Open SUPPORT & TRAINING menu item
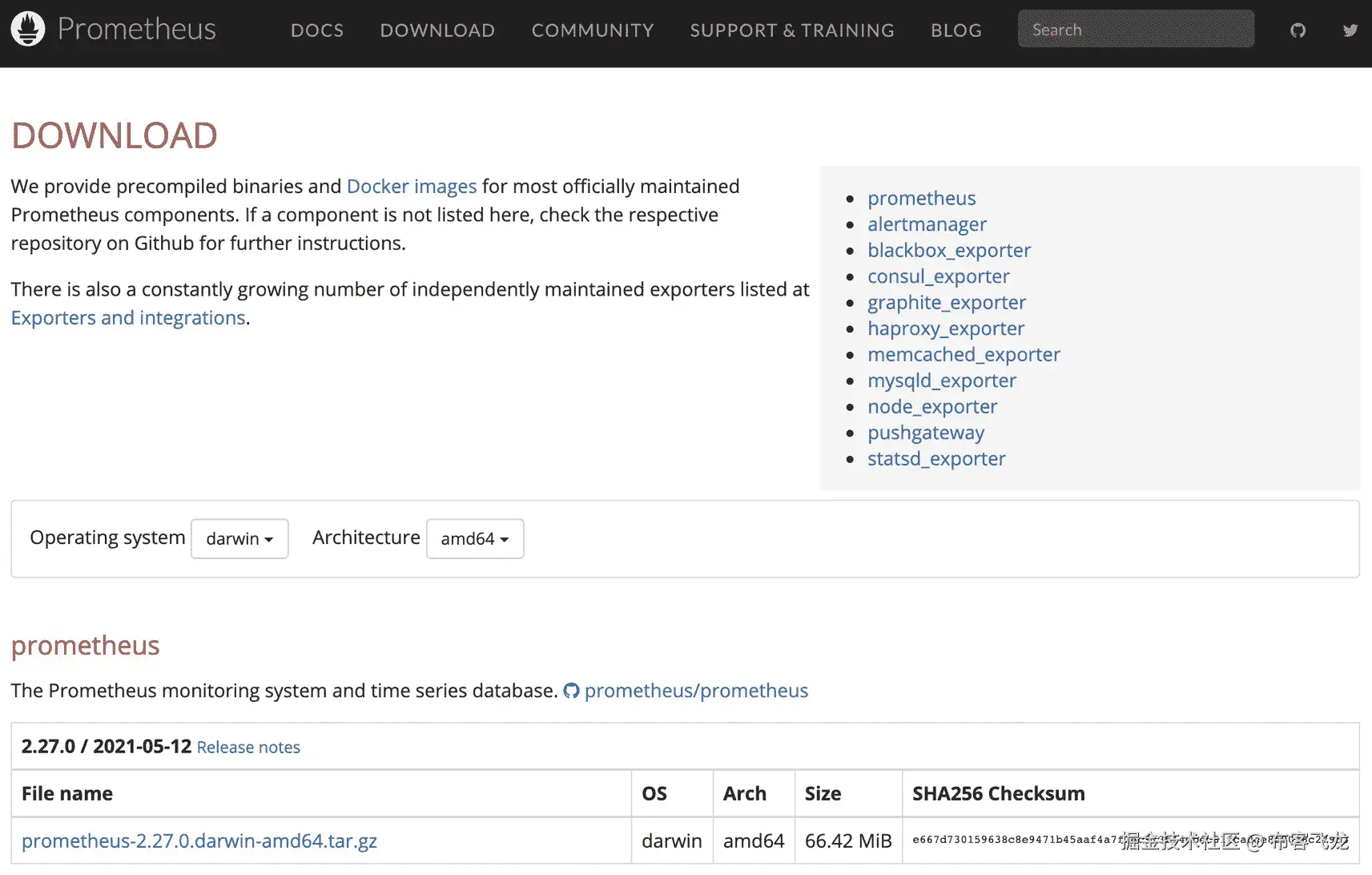 [792, 30]
